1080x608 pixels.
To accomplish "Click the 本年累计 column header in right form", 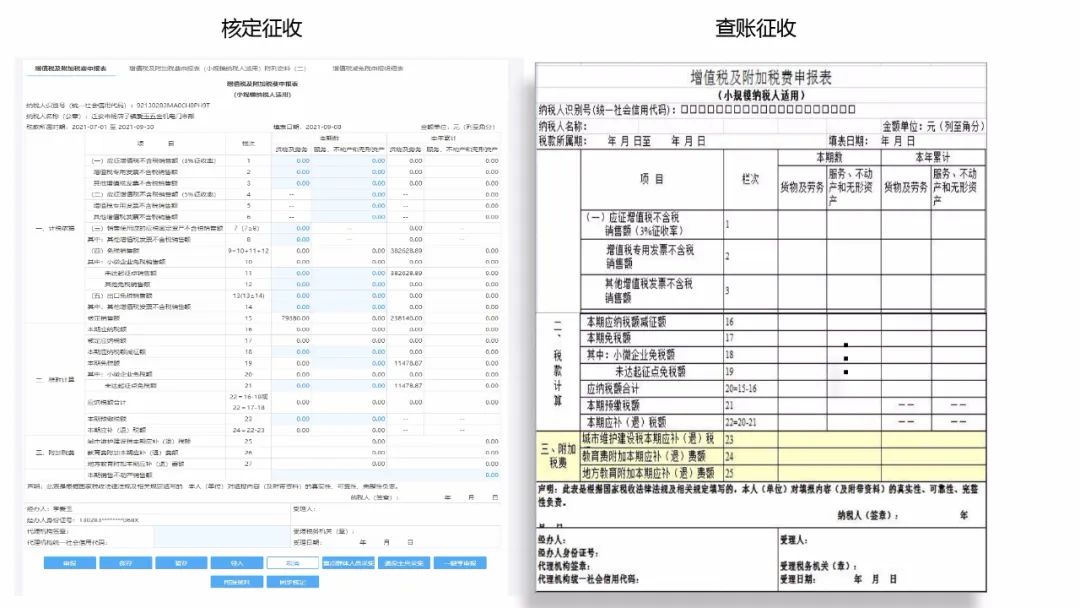I will pos(933,157).
